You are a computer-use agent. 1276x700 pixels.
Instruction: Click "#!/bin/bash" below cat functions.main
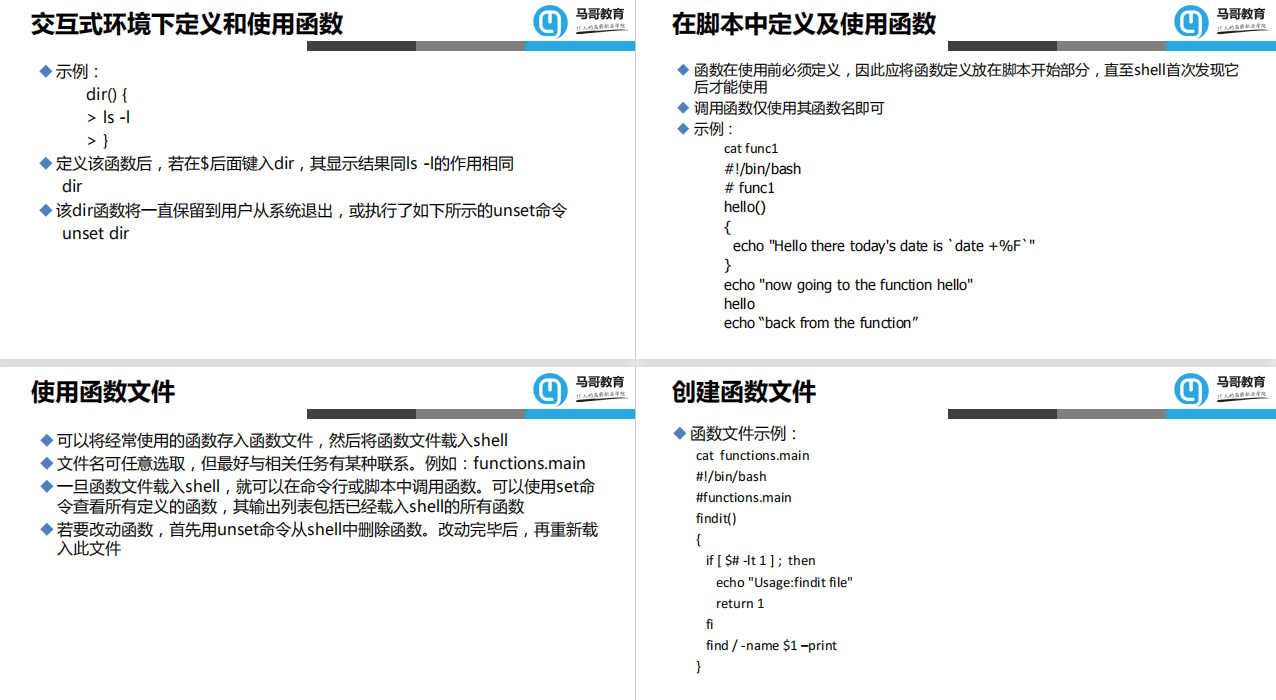point(732,476)
